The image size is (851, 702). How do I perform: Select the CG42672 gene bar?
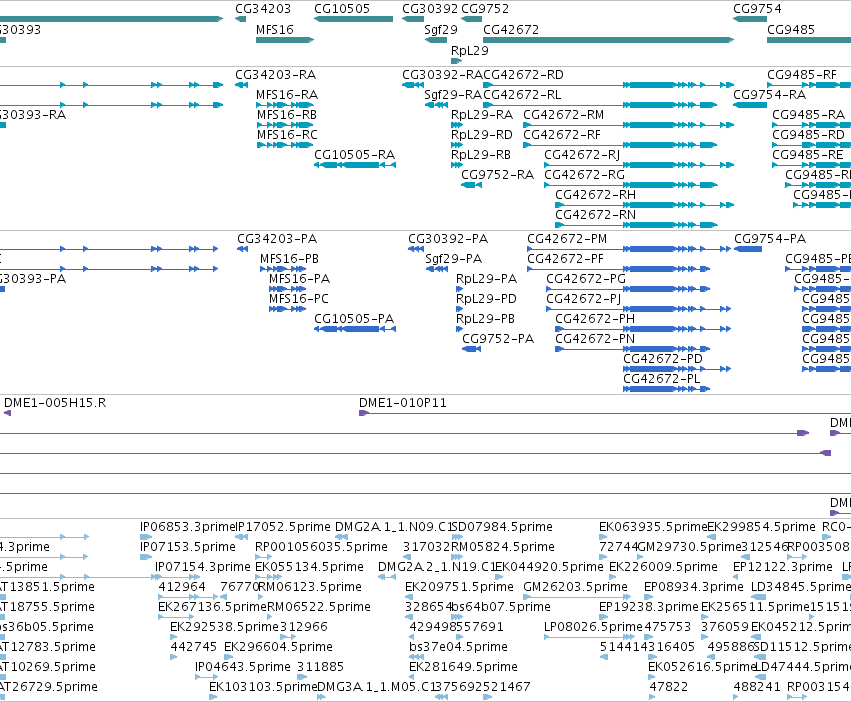click(x=608, y=40)
